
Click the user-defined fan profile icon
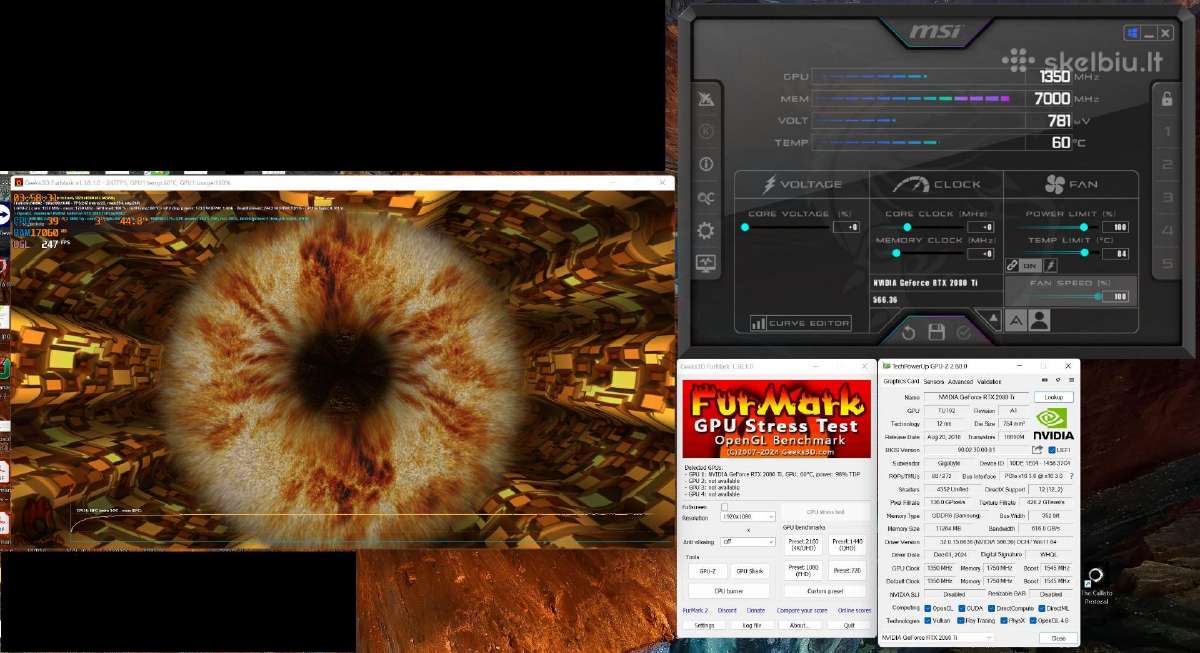point(1039,320)
